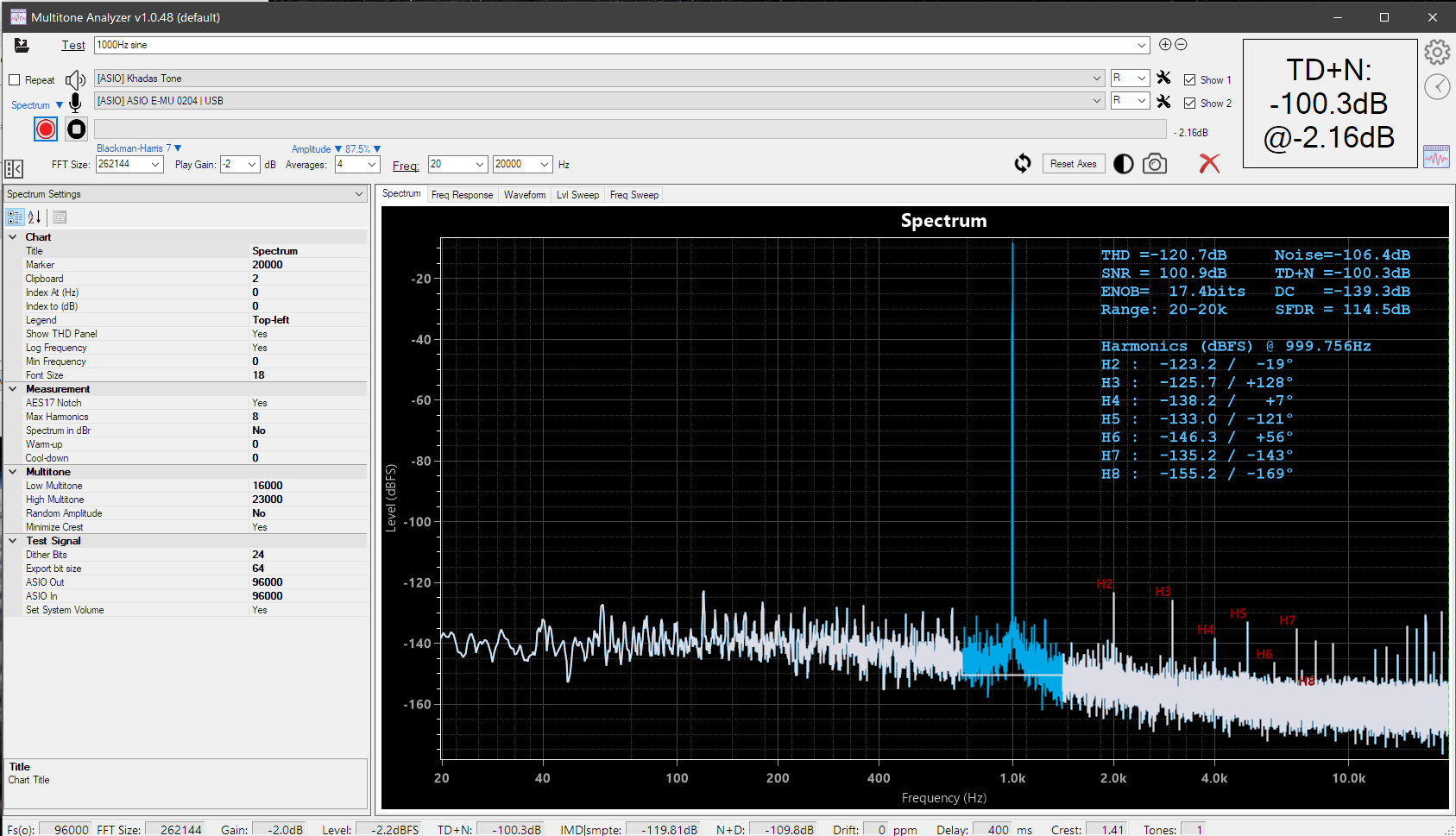Click the Multitone Analyzer app title icon

click(18, 17)
